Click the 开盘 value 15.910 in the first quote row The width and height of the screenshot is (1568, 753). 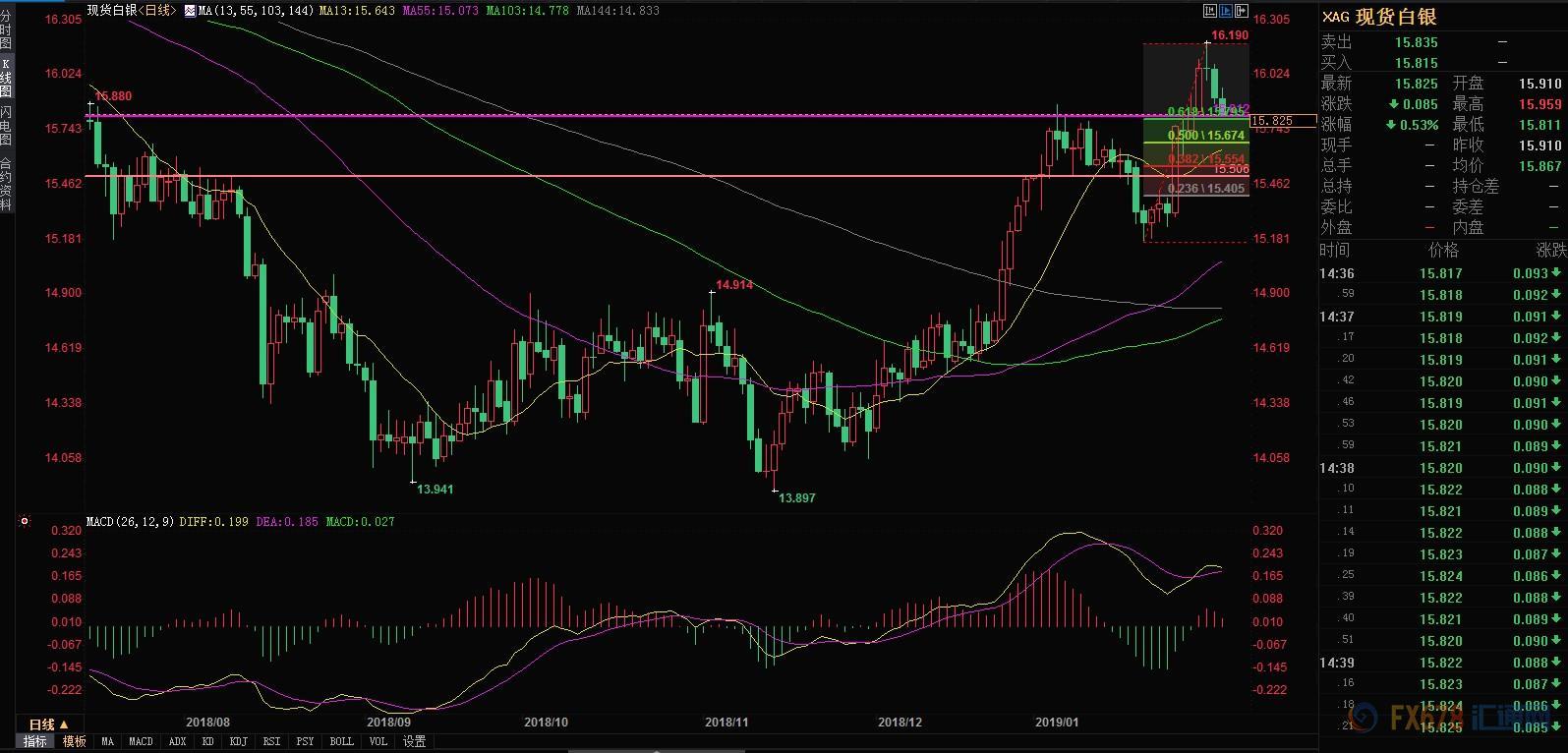[1540, 84]
